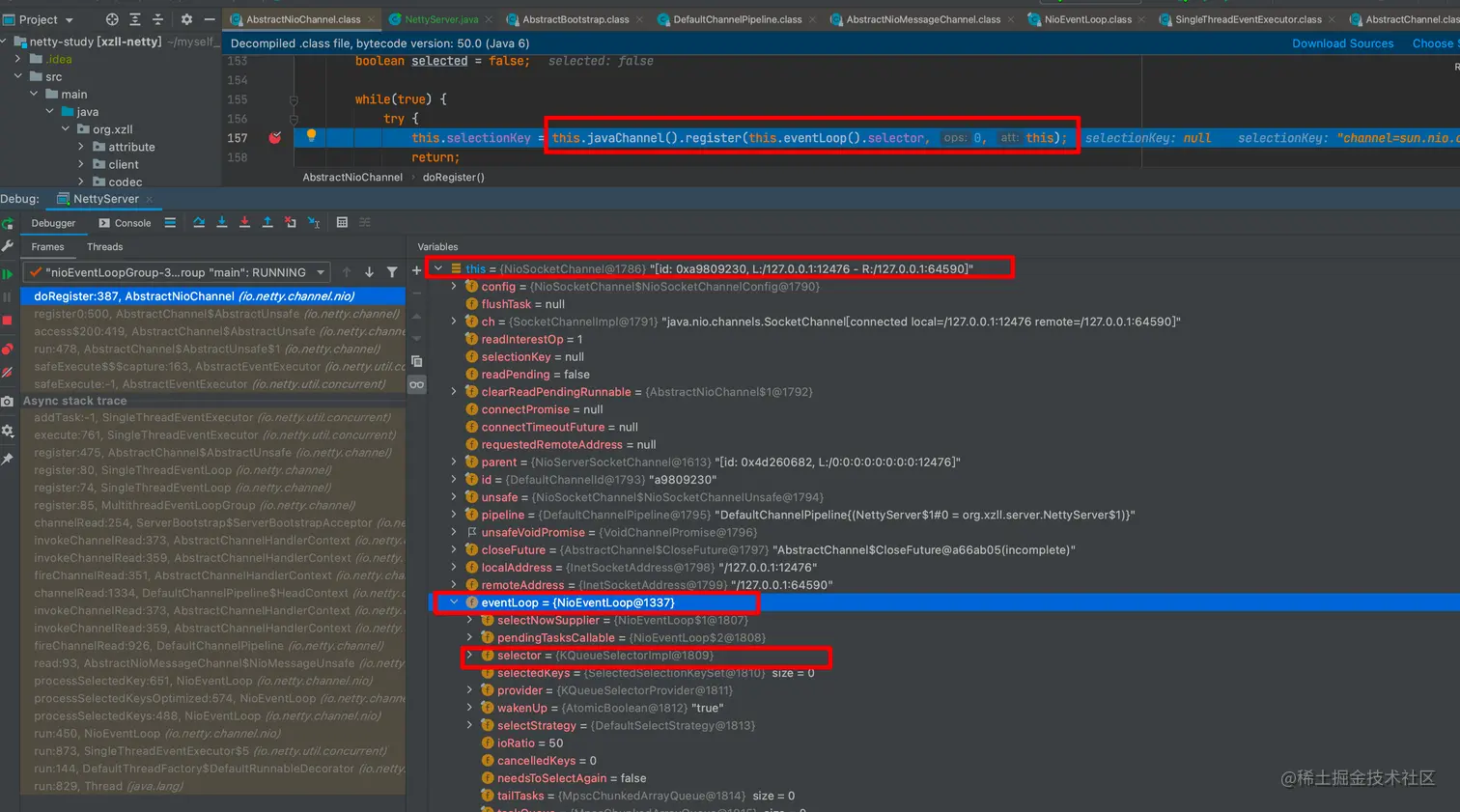Click the yellow lightbulb intention icon
This screenshot has width=1460, height=812.
click(x=311, y=136)
